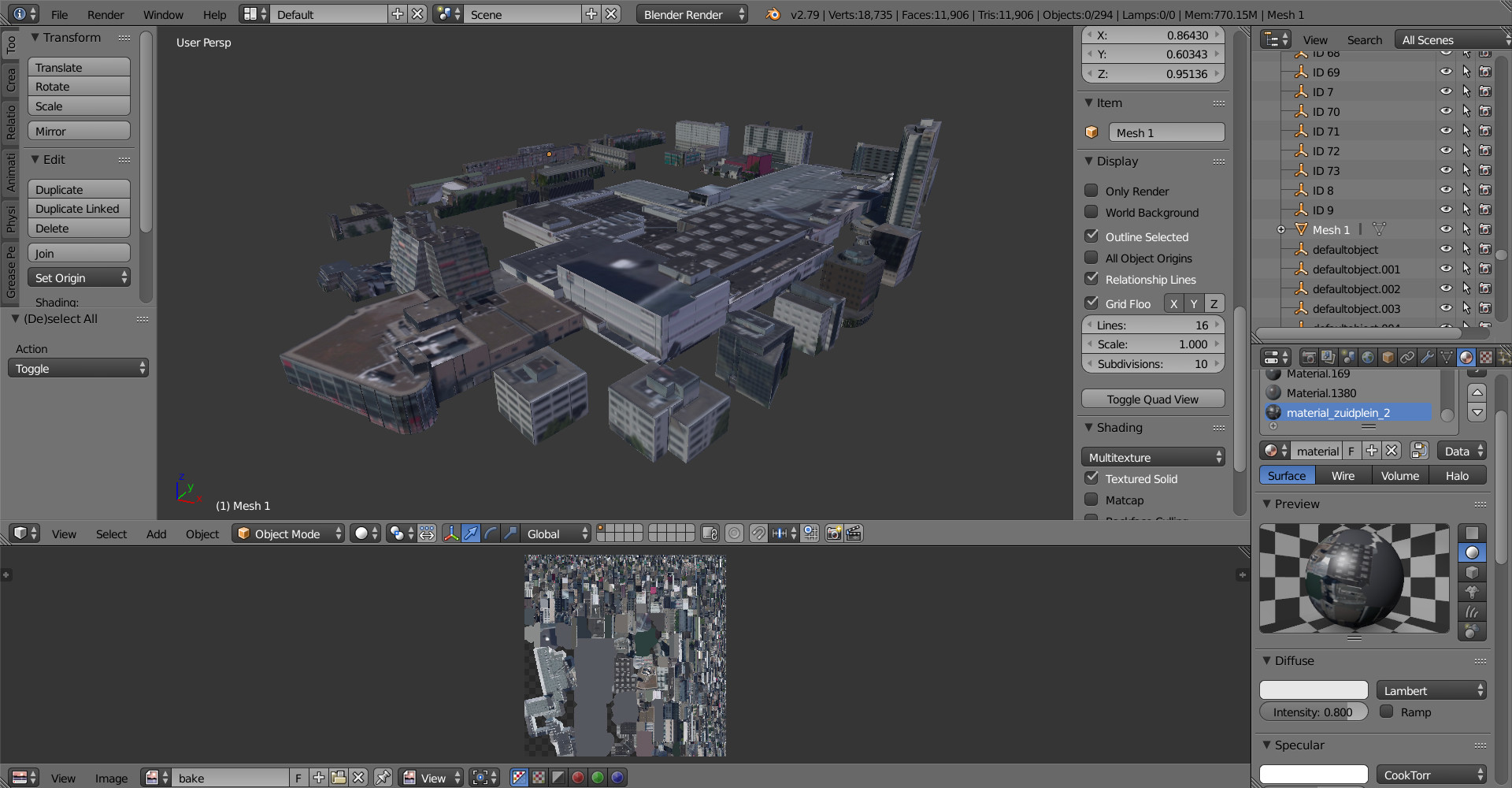Enable Only Render checkbox
The width and height of the screenshot is (1512, 788).
click(1091, 191)
